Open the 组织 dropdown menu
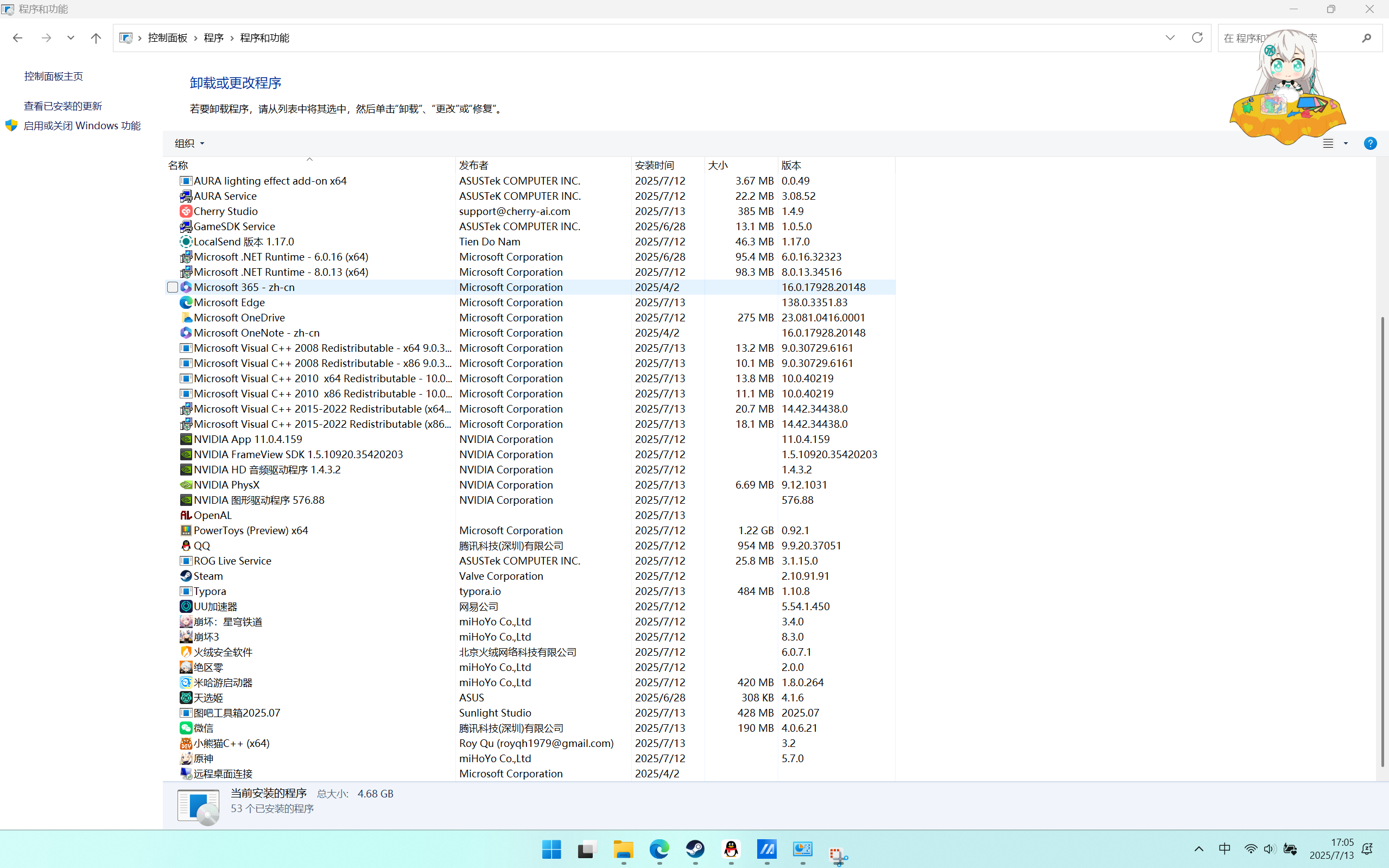This screenshot has height=868, width=1389. (x=189, y=143)
